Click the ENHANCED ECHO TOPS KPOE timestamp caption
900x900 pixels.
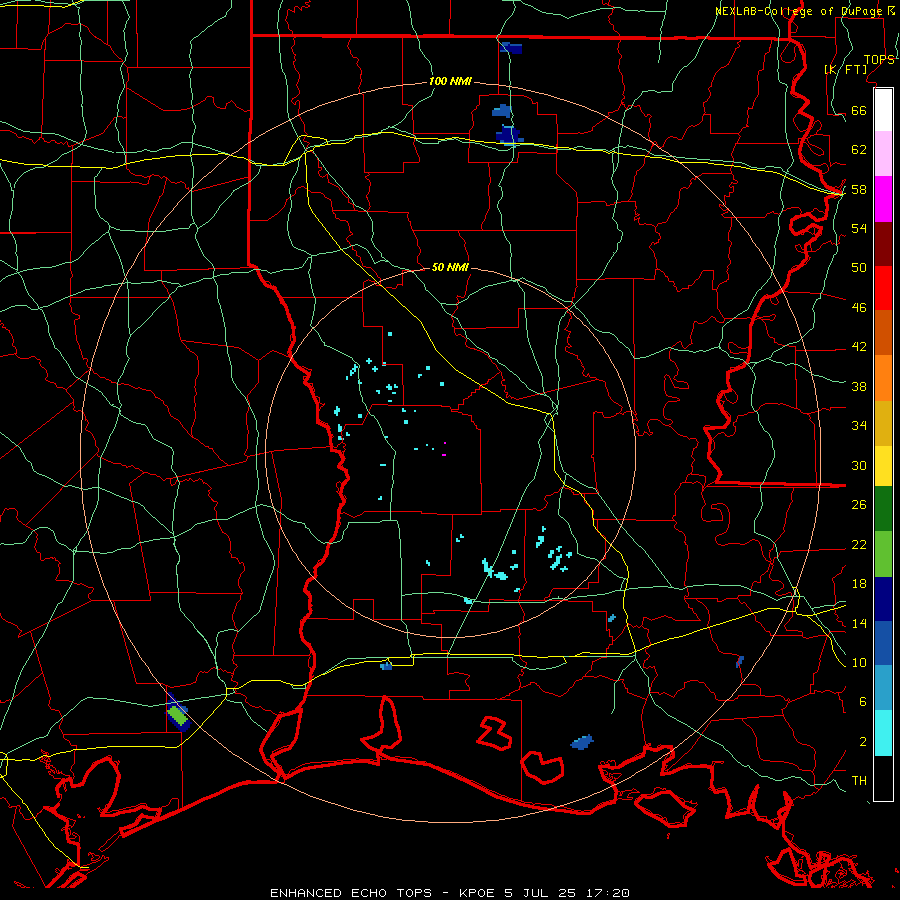click(x=450, y=893)
